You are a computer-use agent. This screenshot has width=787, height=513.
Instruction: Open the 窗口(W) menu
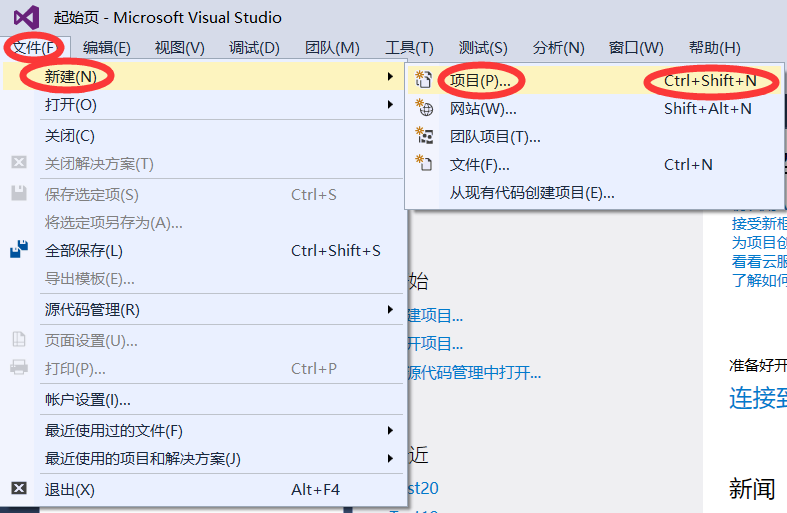pyautogui.click(x=636, y=48)
